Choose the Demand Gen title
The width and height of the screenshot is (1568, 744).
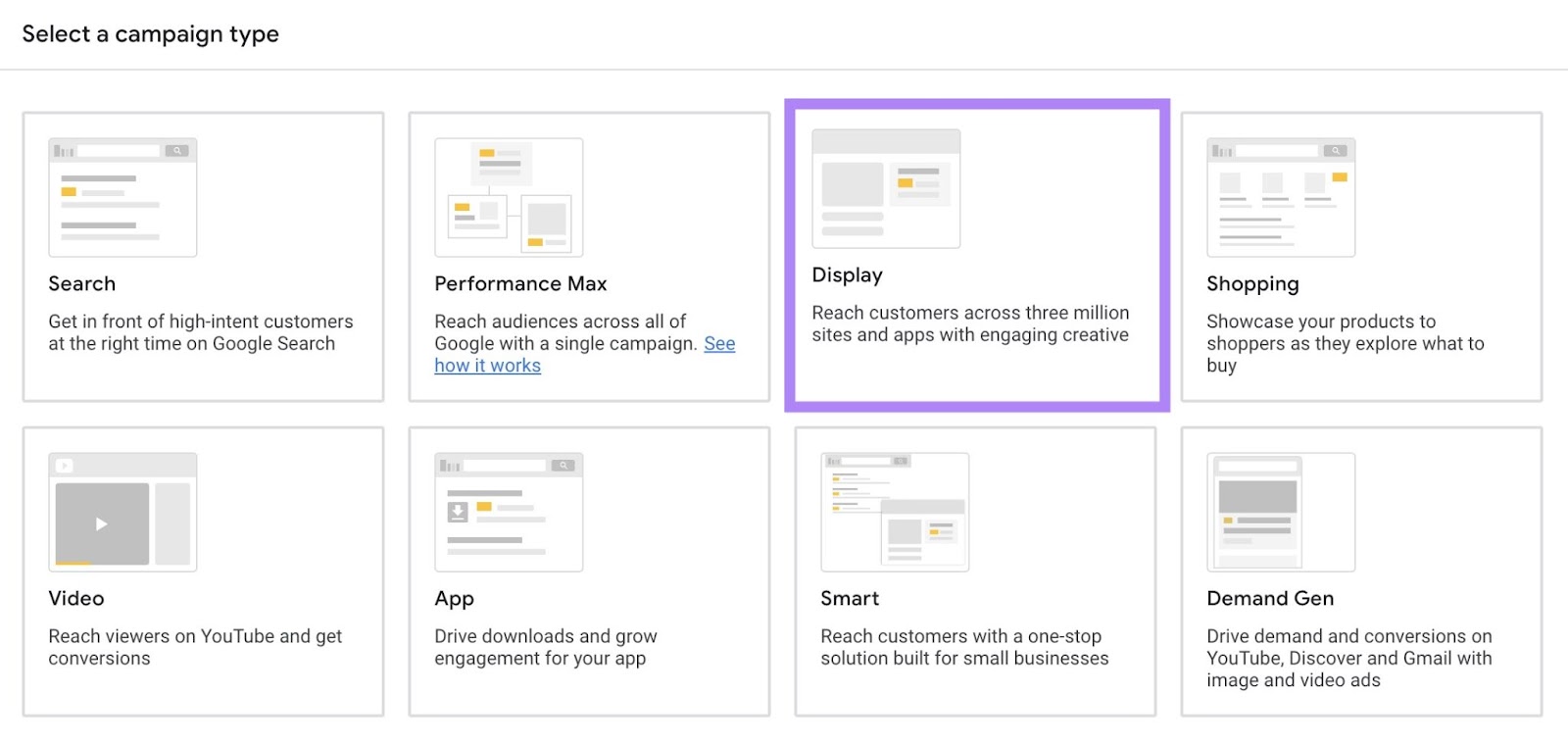point(1270,598)
